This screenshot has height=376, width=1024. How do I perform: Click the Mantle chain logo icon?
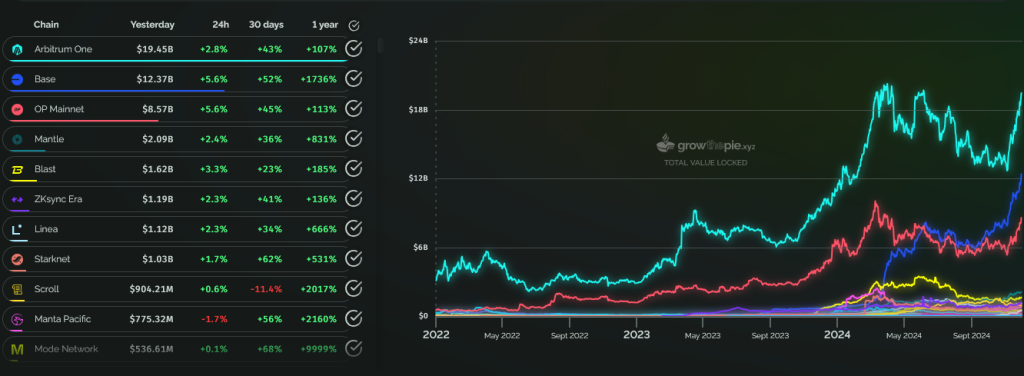coord(17,140)
